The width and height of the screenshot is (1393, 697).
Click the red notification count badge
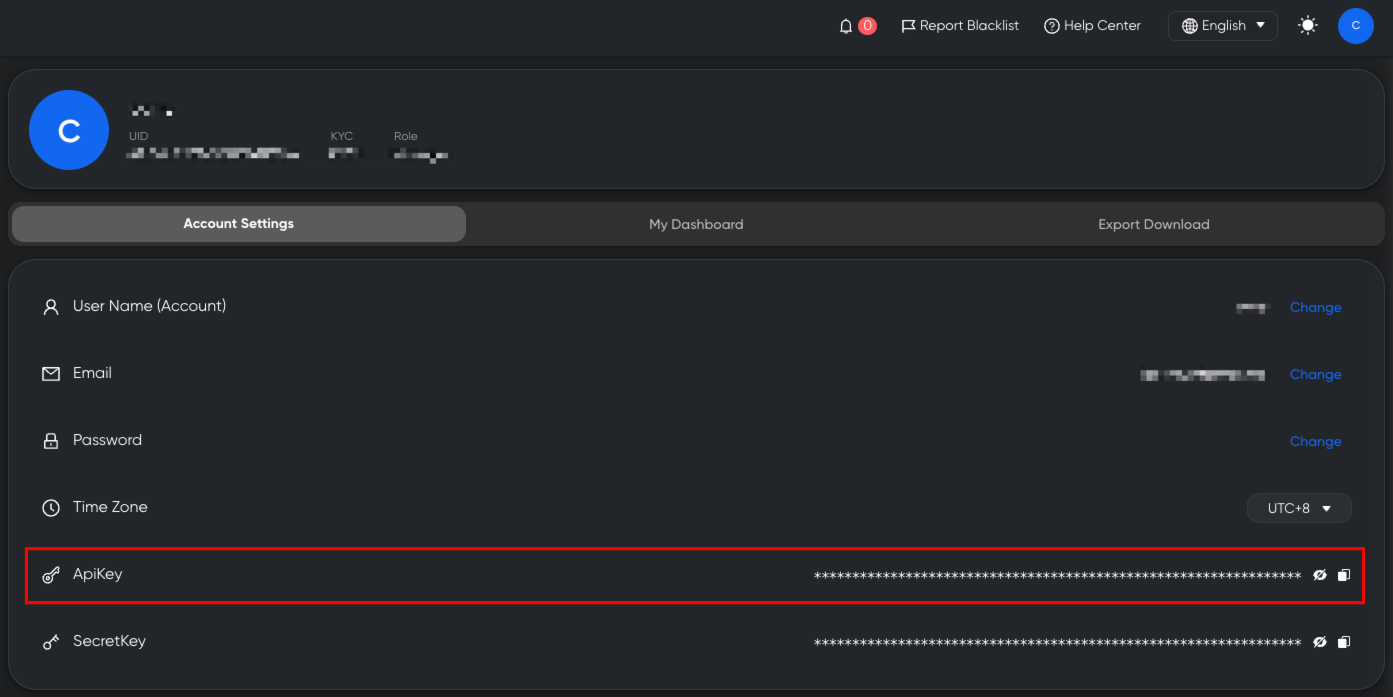coord(867,26)
